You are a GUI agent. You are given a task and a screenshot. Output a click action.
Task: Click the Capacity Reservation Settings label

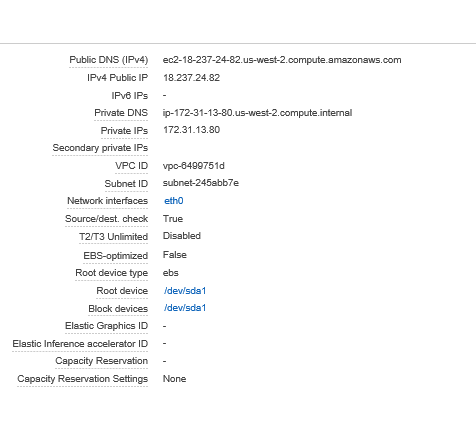pos(82,379)
